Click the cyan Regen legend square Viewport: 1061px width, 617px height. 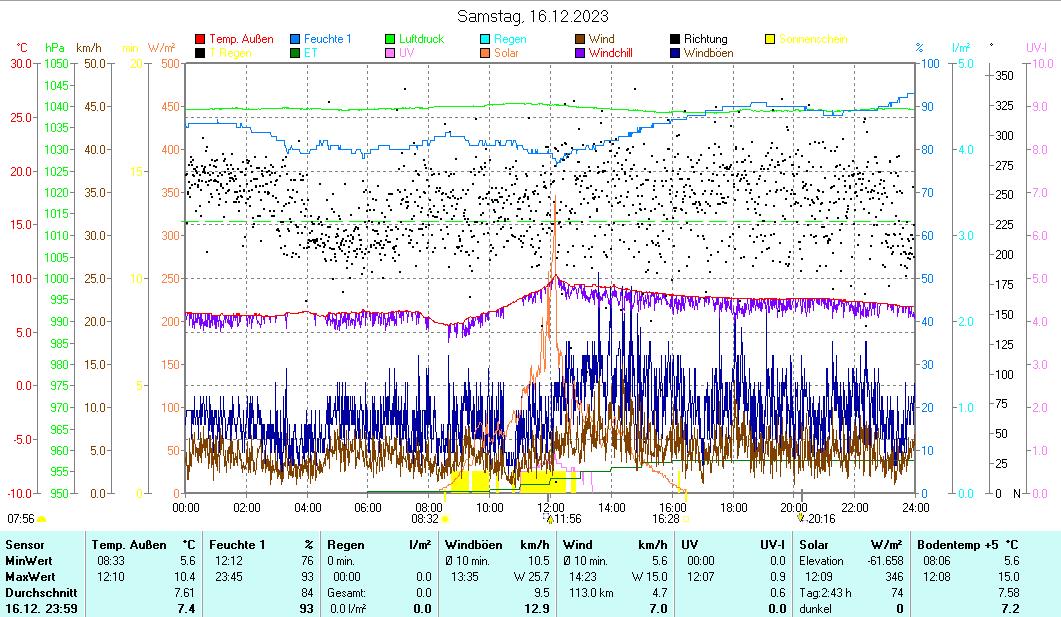pos(485,39)
